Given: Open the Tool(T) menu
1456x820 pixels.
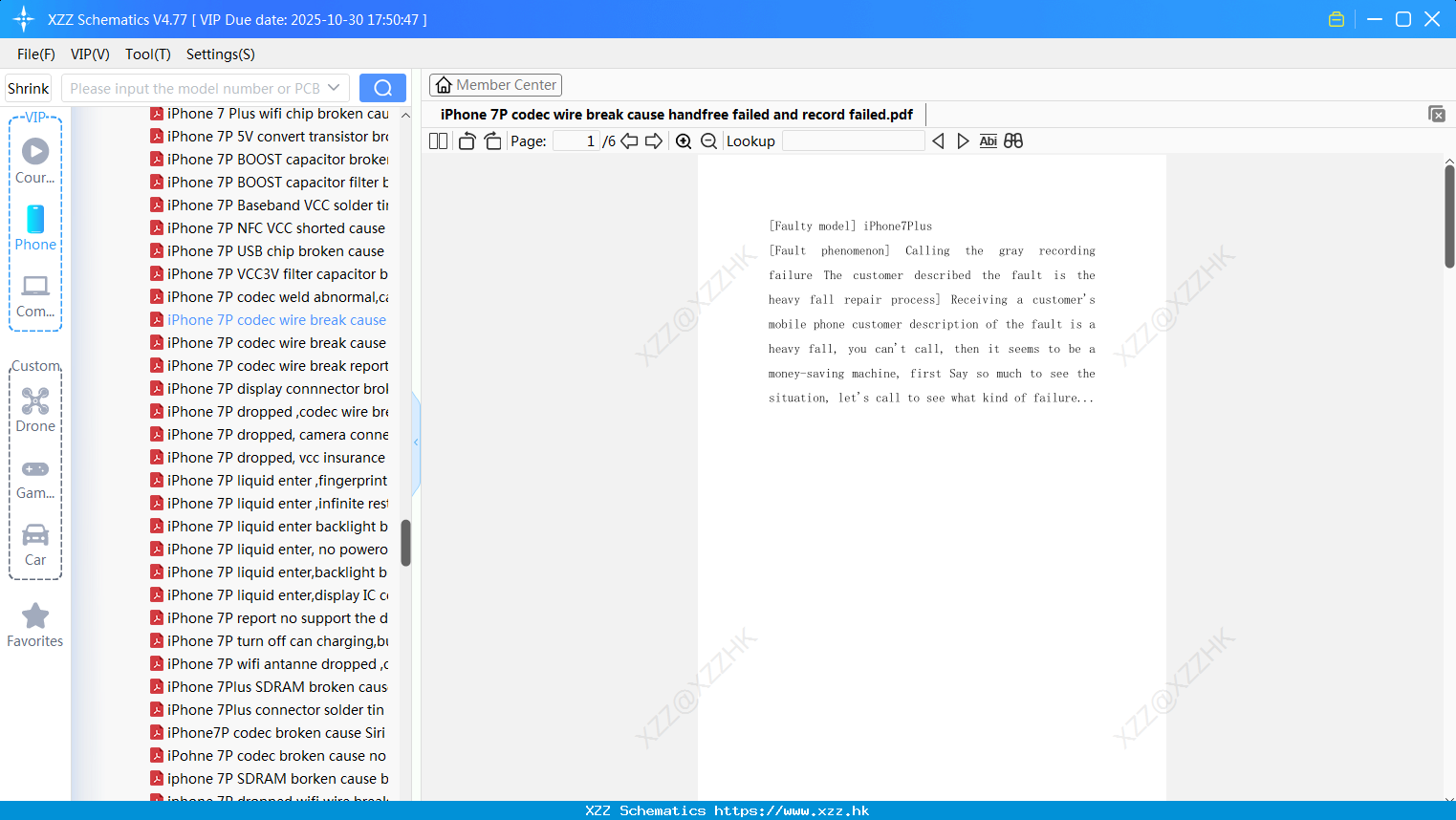Looking at the screenshot, I should (x=148, y=54).
